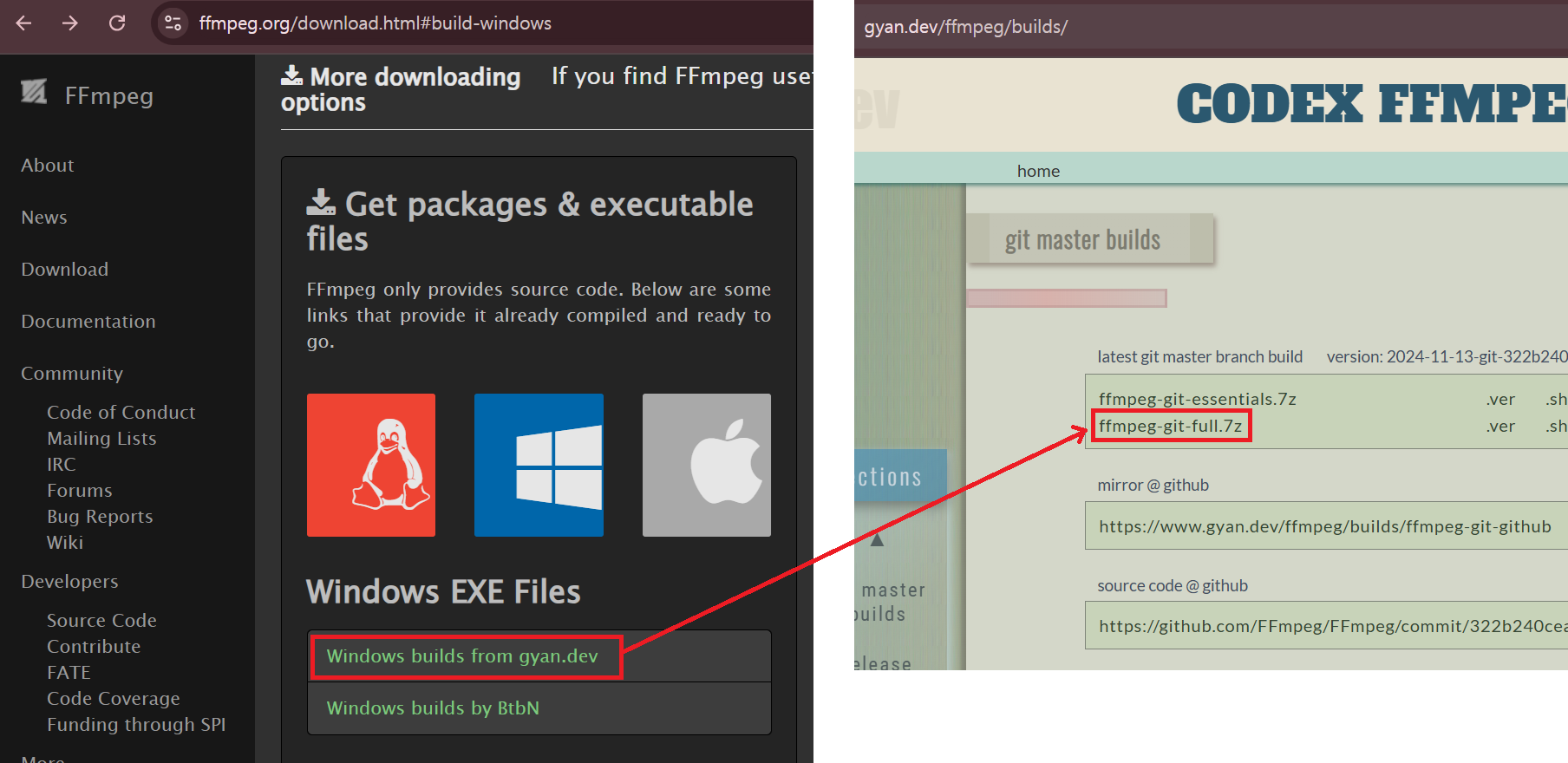
Task: Open the Bug Reports community link
Action: [100, 517]
